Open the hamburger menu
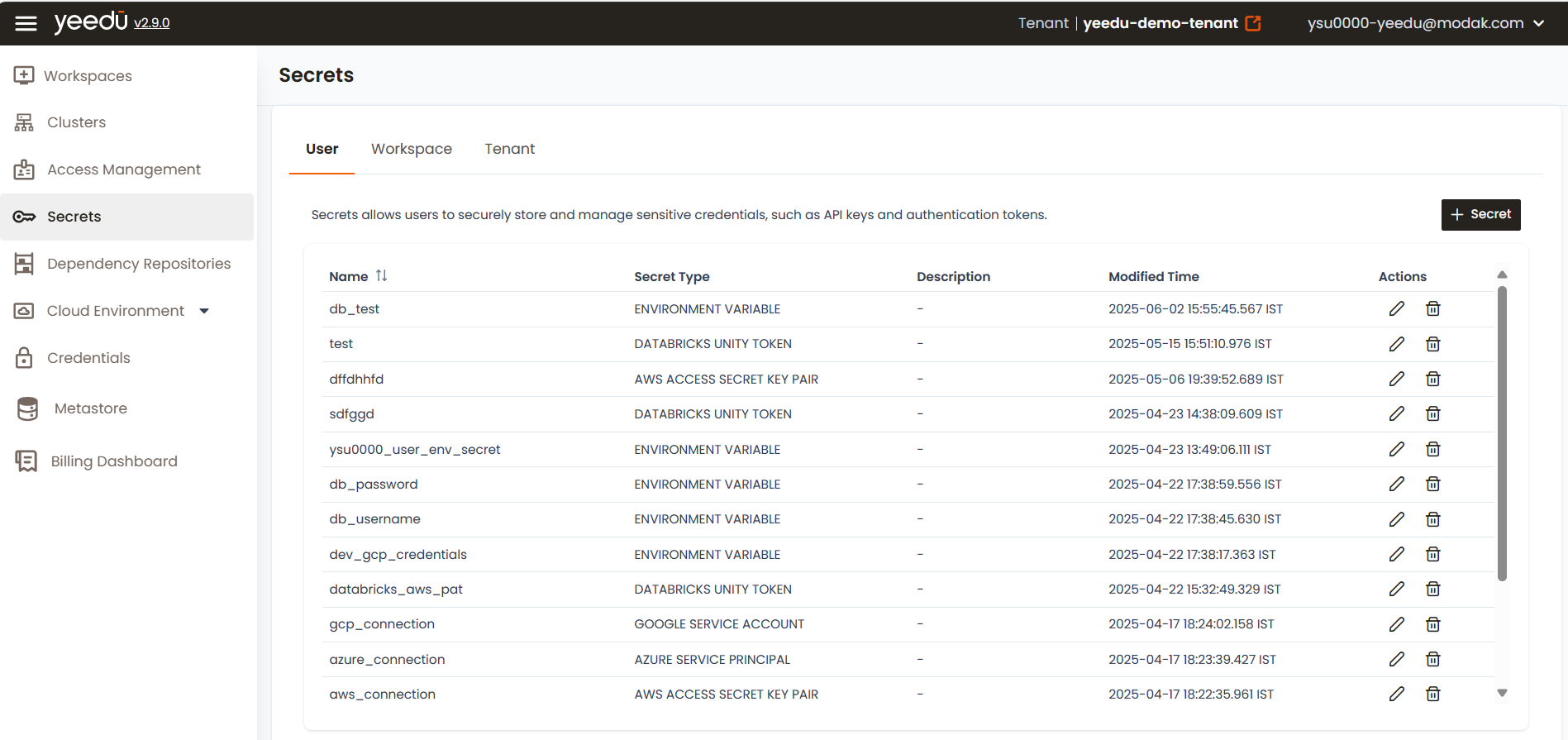Screen dimensions: 1568x740 pyautogui.click(x=26, y=23)
